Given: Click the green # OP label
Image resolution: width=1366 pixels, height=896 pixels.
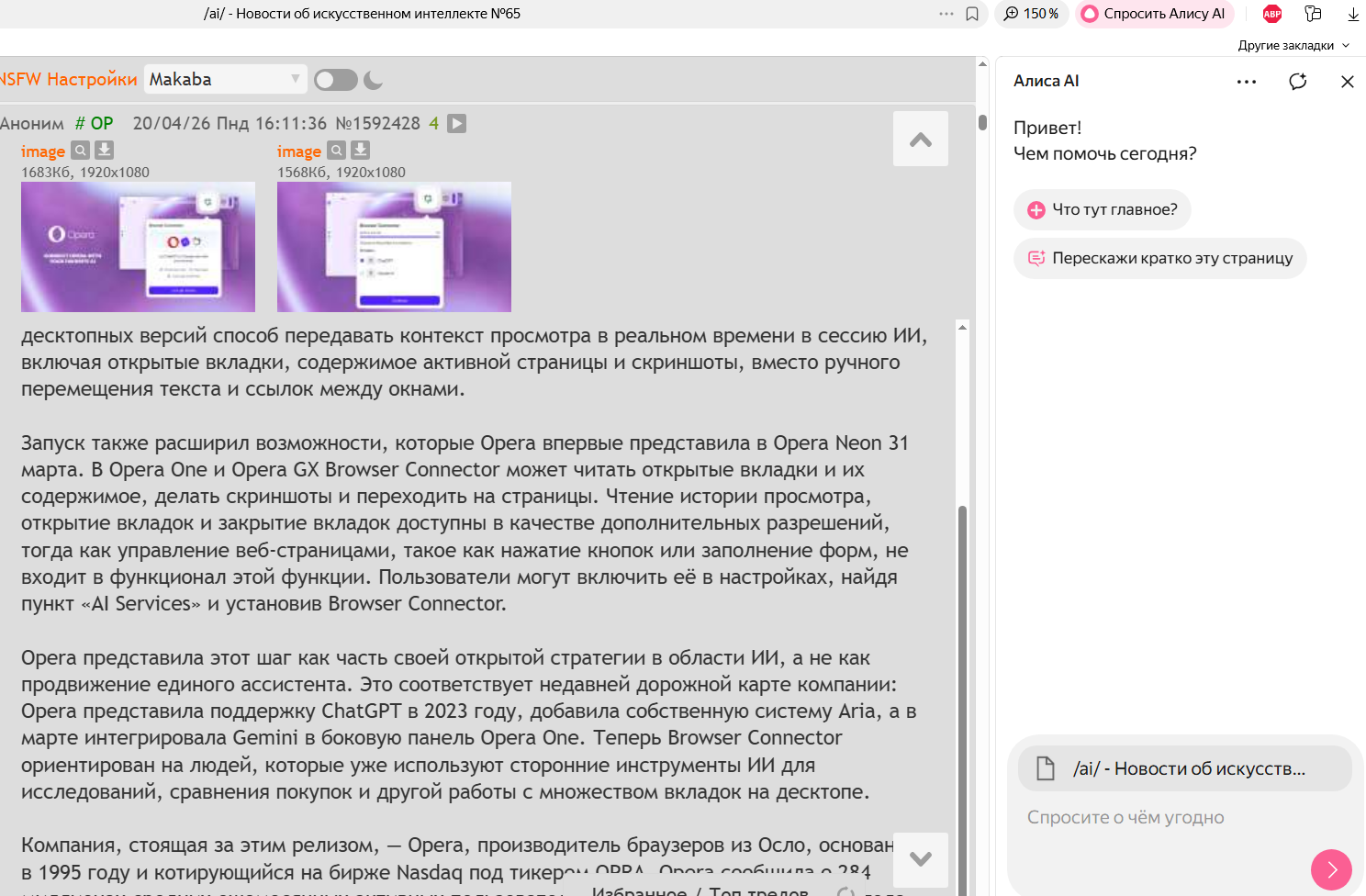Looking at the screenshot, I should [94, 123].
